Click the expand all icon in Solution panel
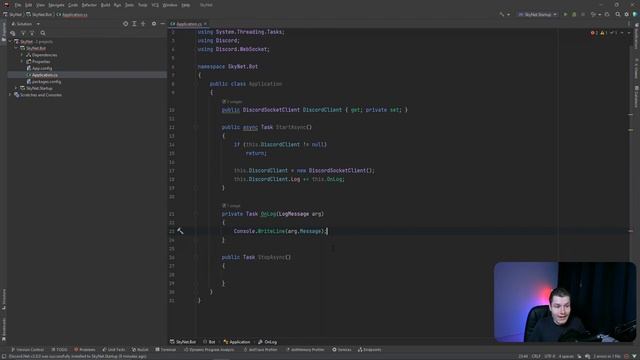Viewport: 640px width, 360px height. coord(134,24)
